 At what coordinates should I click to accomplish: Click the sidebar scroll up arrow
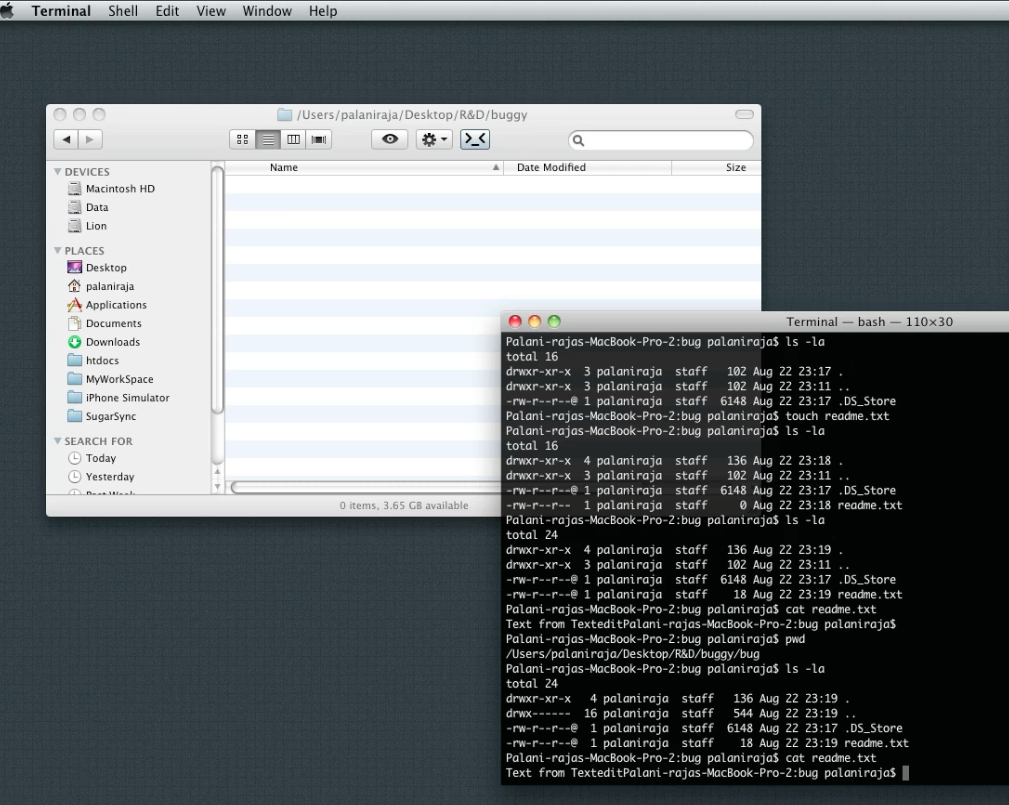click(218, 472)
